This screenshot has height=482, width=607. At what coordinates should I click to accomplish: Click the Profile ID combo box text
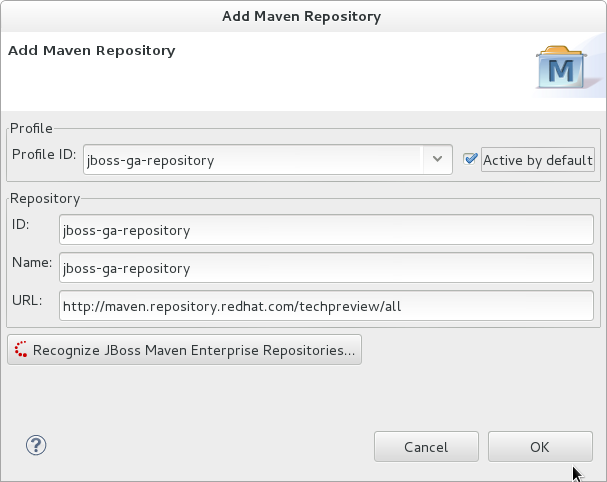point(253,160)
